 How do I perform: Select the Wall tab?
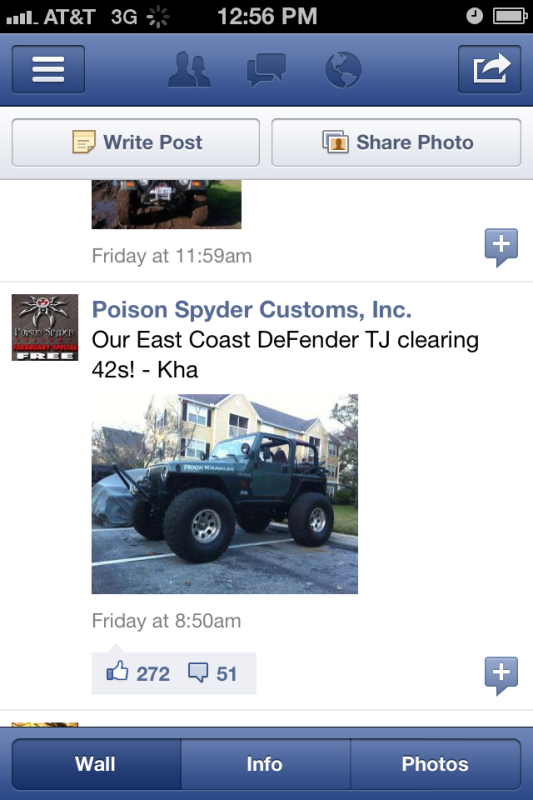[x=96, y=764]
